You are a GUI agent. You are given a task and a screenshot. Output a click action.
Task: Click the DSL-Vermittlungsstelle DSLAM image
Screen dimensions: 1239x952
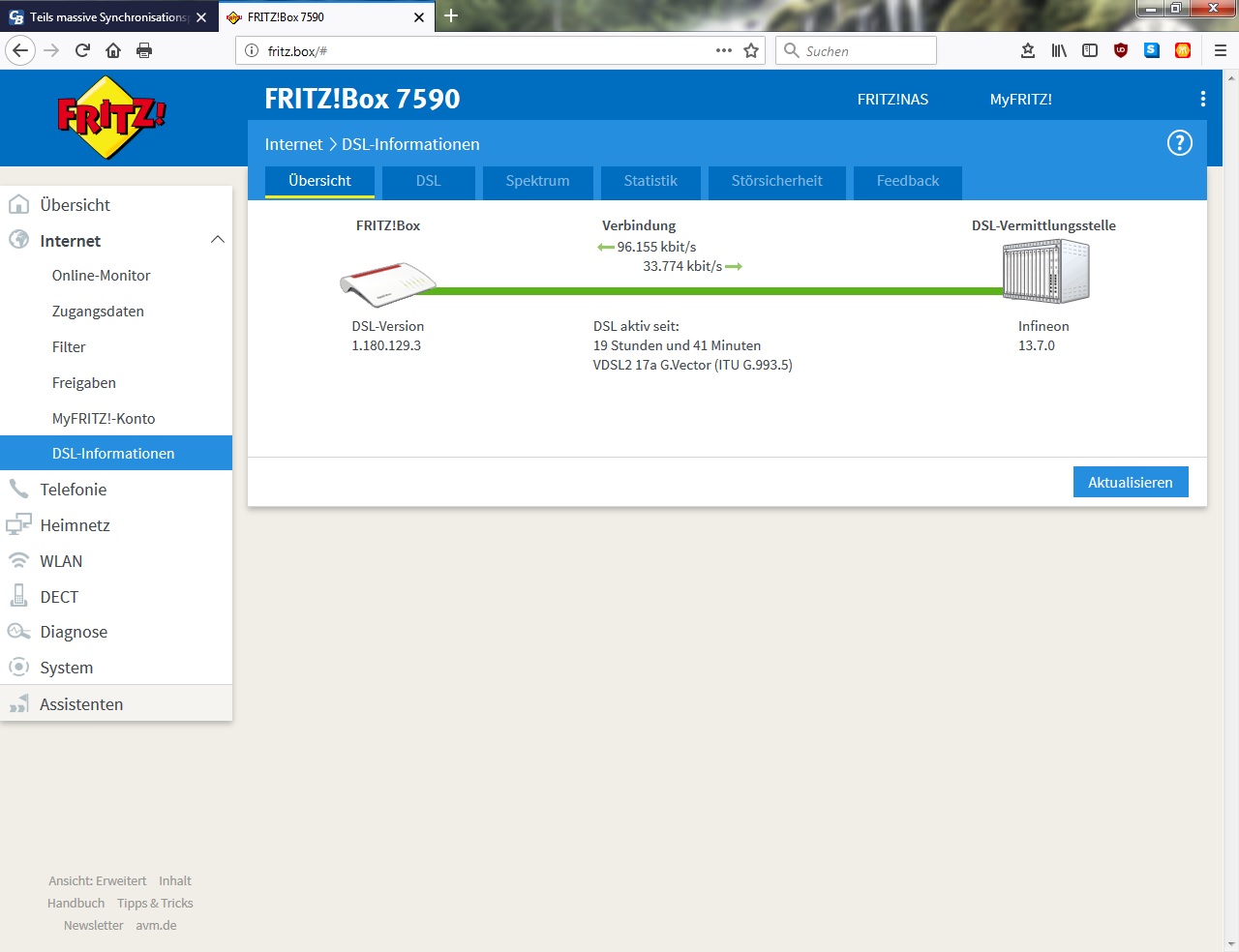click(x=1045, y=272)
